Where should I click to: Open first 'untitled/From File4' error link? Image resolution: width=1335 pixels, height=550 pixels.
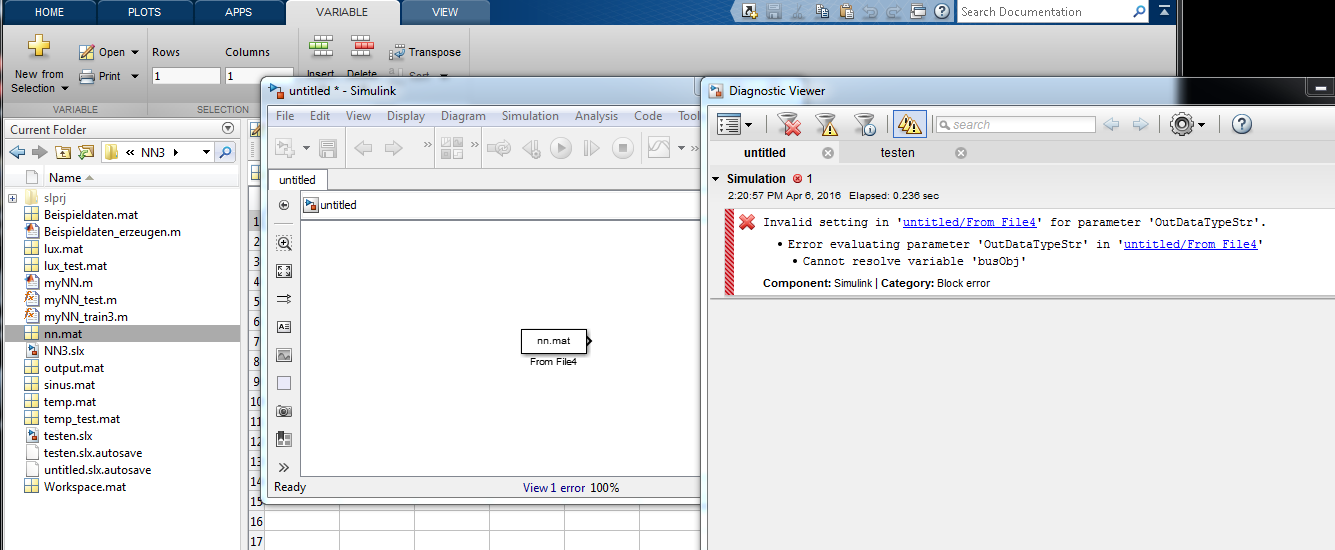pyautogui.click(x=969, y=223)
